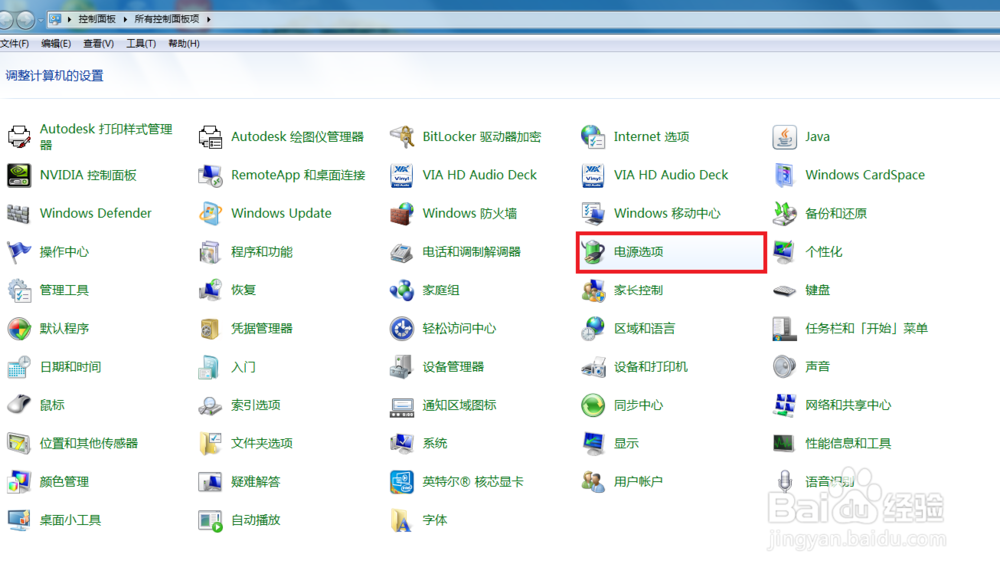Open the 字体 folder icon
The width and height of the screenshot is (1000, 574).
(402, 520)
